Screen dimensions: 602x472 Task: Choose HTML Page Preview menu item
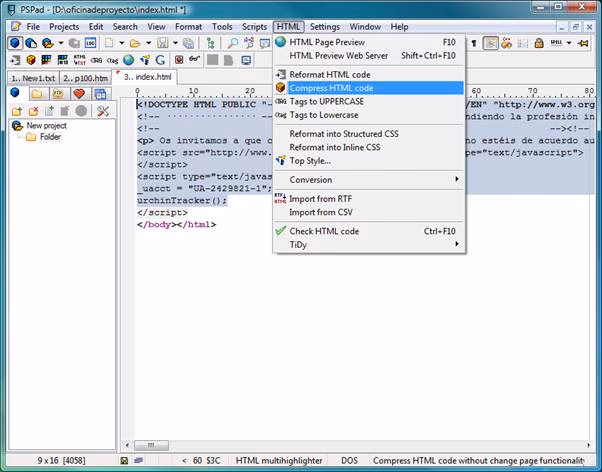pyautogui.click(x=369, y=42)
